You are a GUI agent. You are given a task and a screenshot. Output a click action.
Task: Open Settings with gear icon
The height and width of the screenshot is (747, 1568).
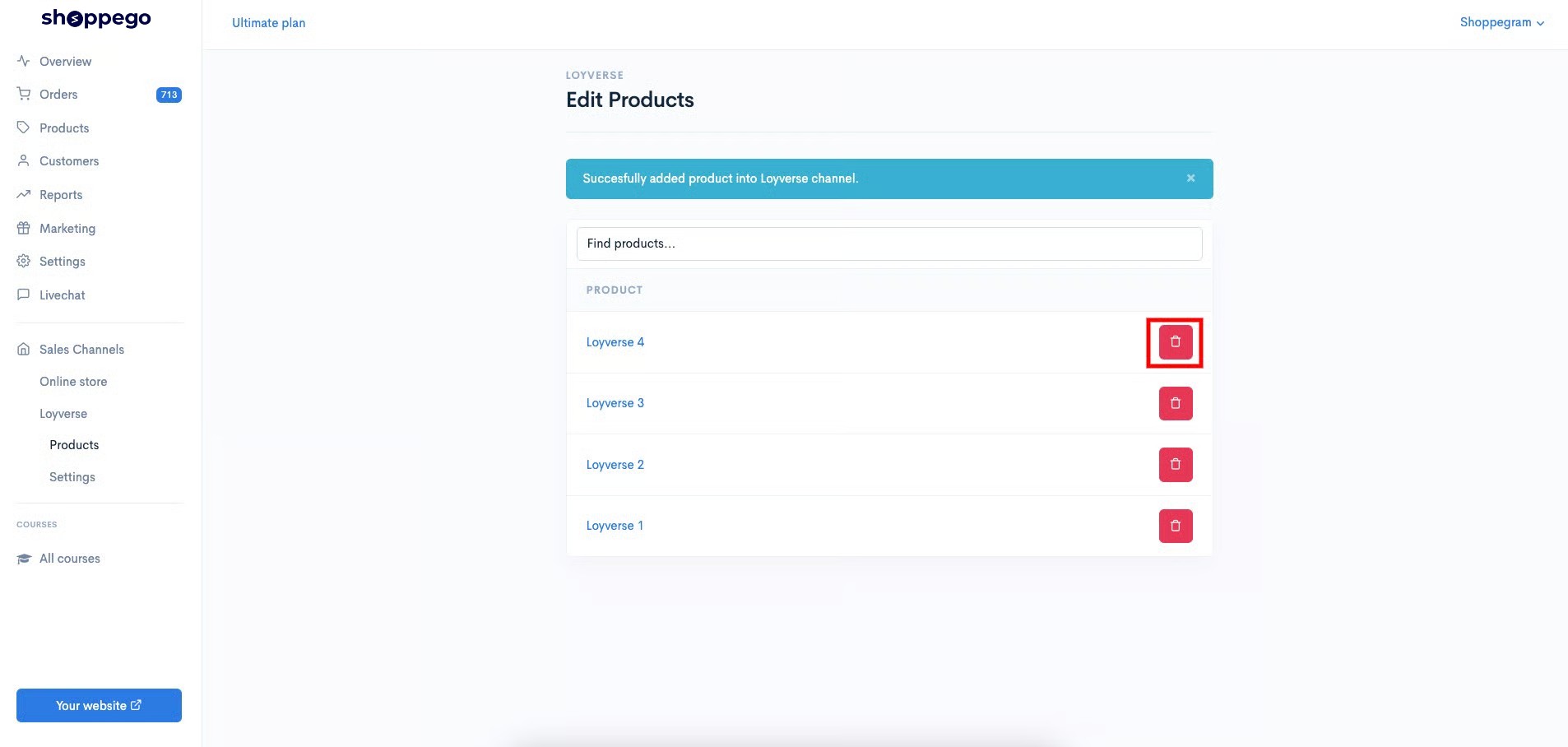63,262
